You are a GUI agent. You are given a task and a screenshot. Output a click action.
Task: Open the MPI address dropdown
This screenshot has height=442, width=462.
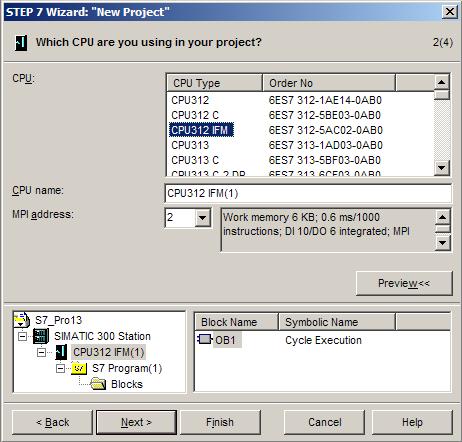pyautogui.click(x=202, y=218)
